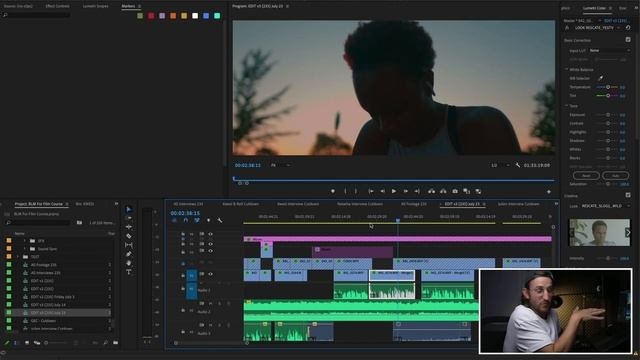The image size is (640, 360).
Task: Open the Natasha Interview Cutdown timeline tab
Action: click(360, 204)
